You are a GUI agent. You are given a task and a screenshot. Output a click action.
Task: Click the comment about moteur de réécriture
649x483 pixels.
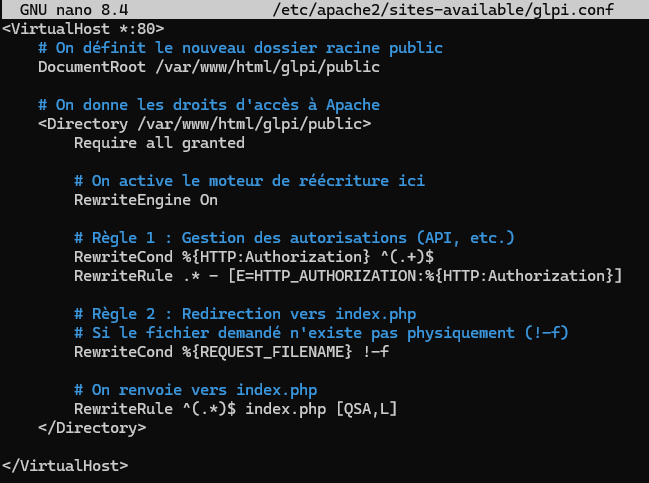point(249,181)
